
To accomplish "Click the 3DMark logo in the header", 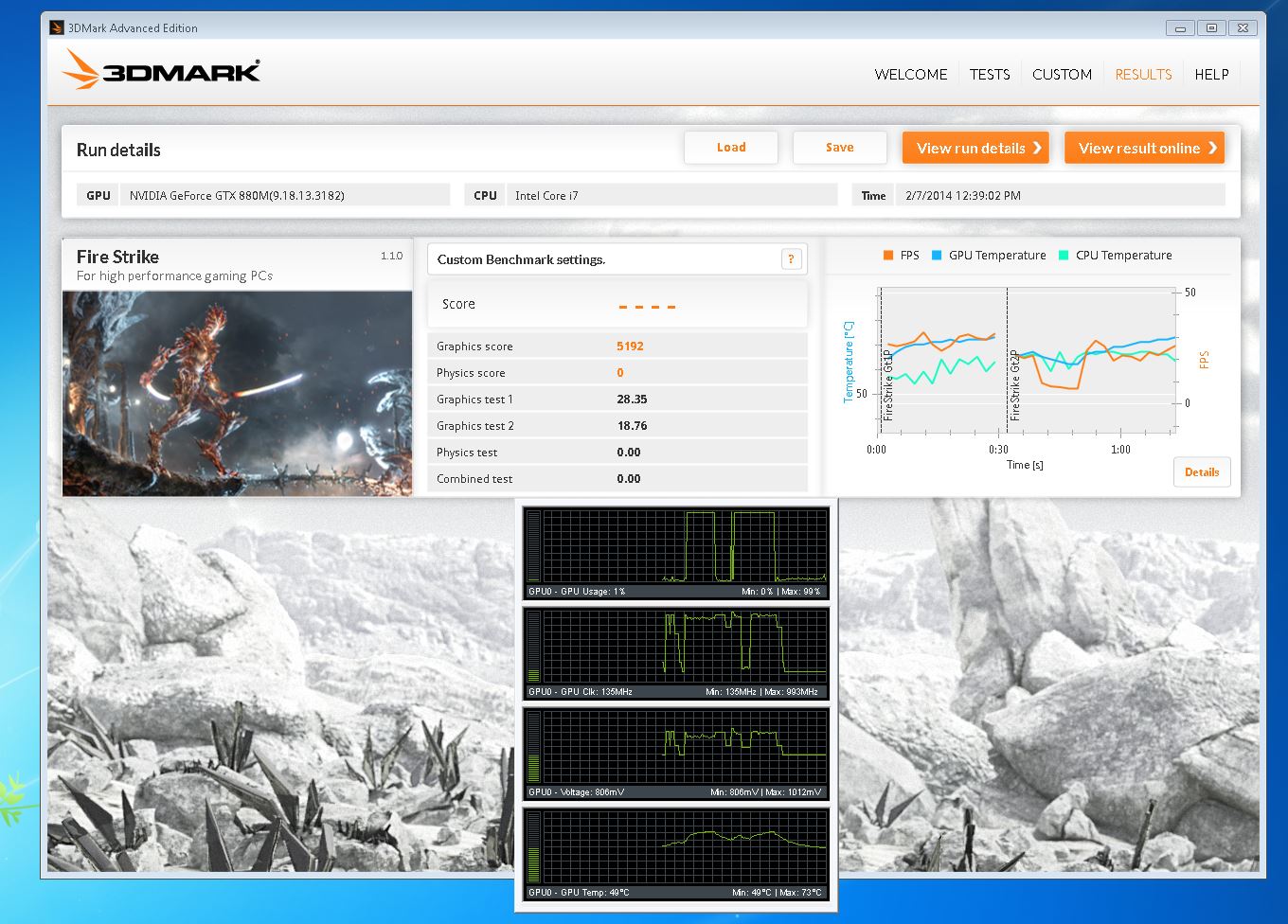I will click(161, 70).
